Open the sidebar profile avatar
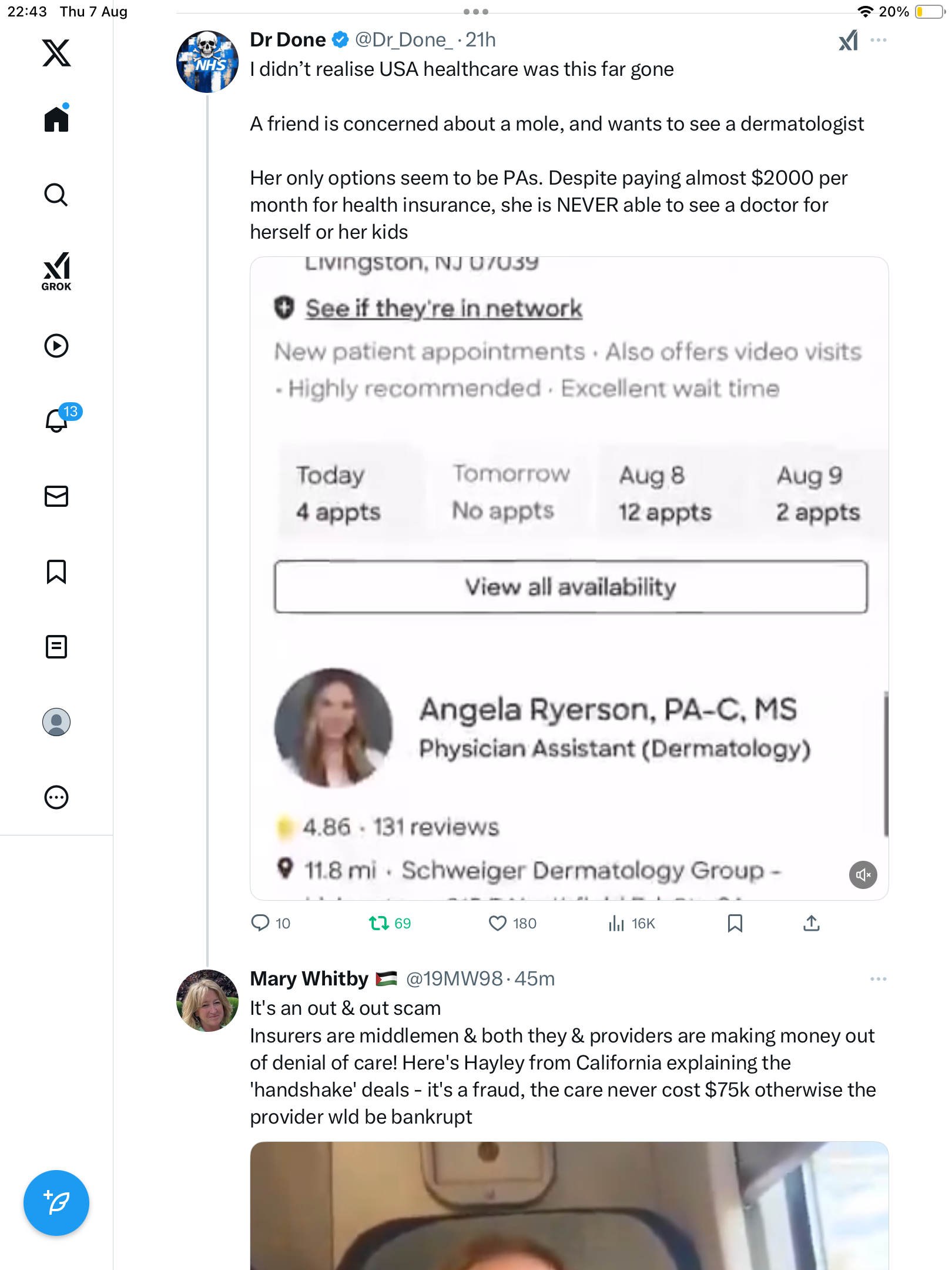Image resolution: width=952 pixels, height=1270 pixels. click(x=56, y=722)
